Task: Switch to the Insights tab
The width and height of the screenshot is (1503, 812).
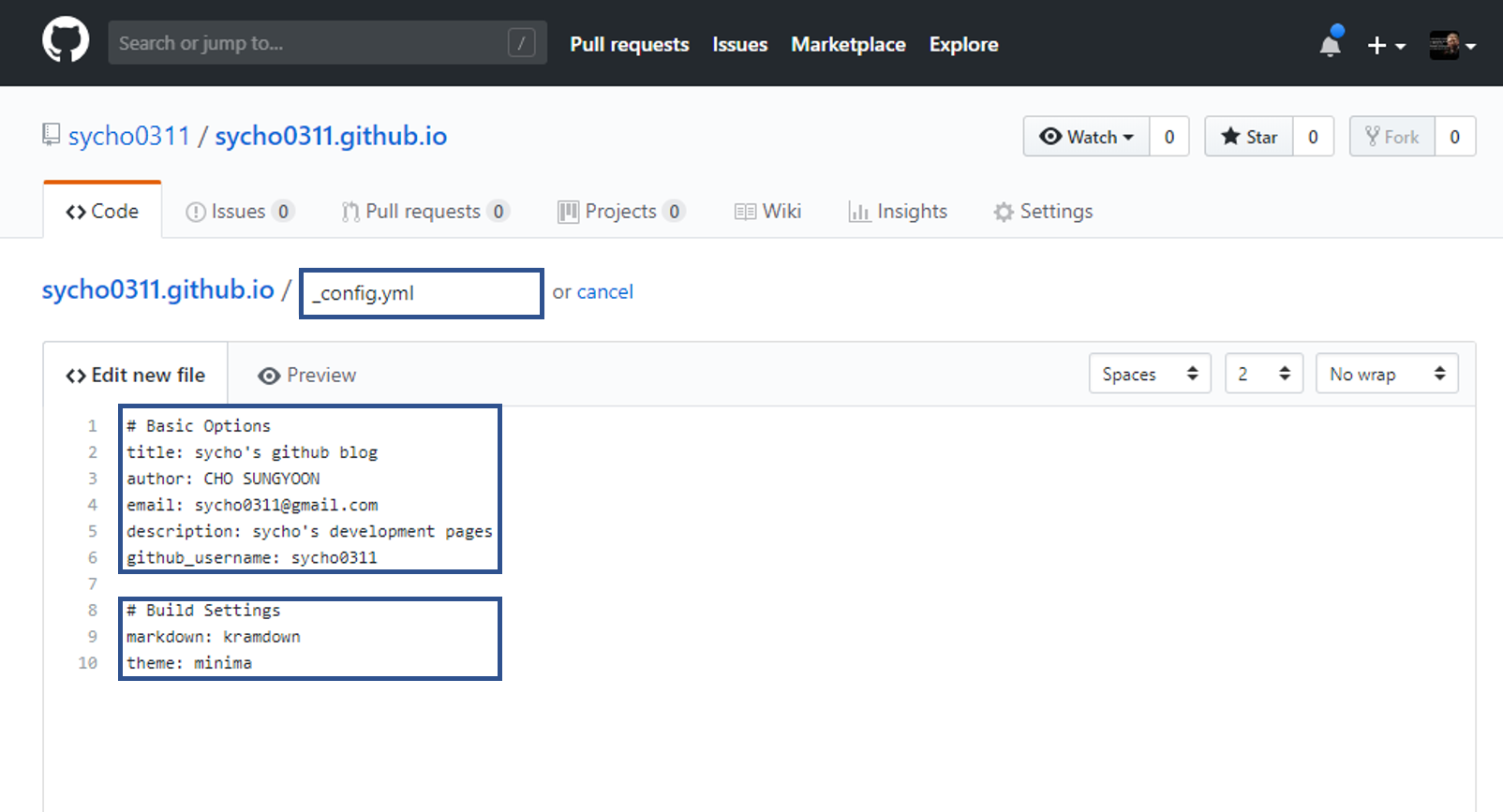Action: tap(898, 212)
